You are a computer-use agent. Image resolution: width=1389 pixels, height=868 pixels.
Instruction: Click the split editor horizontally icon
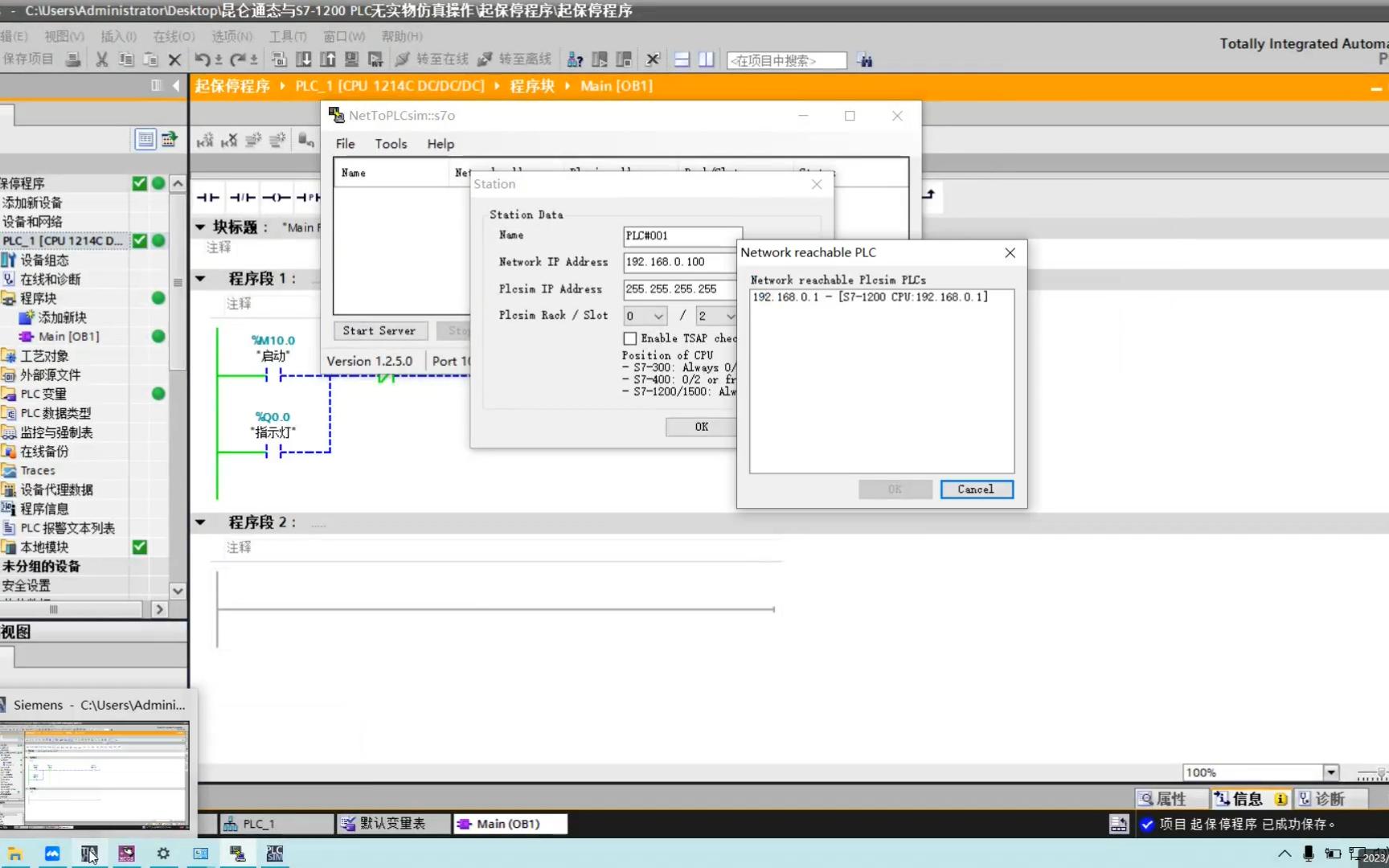point(682,59)
